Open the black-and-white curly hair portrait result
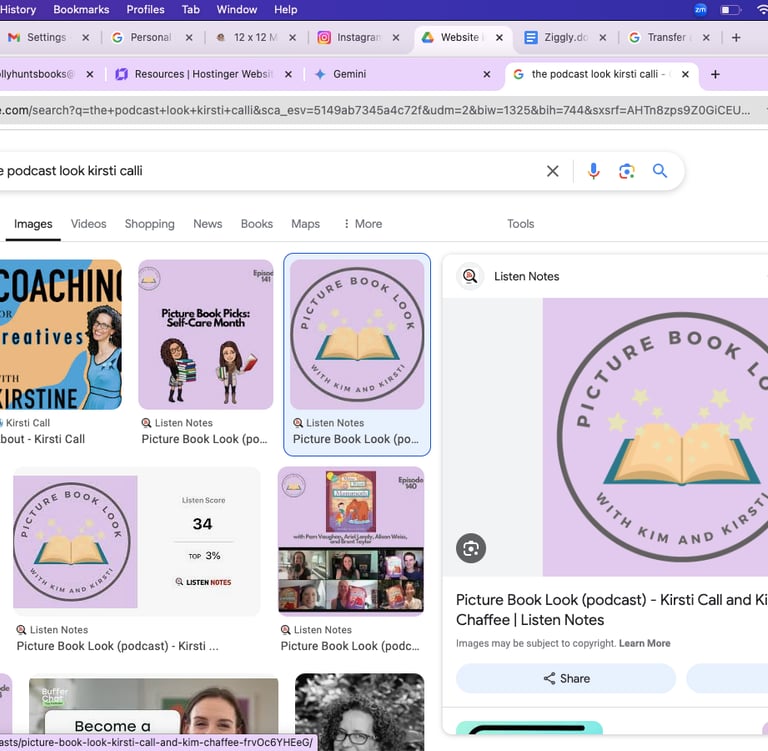This screenshot has height=751, width=768. point(360,712)
